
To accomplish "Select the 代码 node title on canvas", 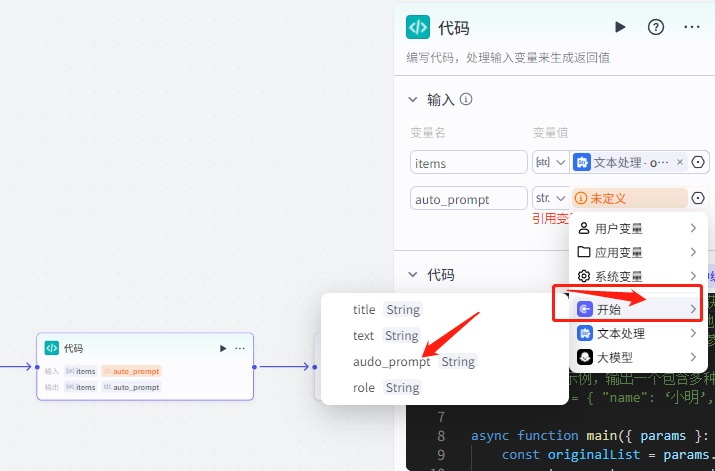I will point(73,349).
